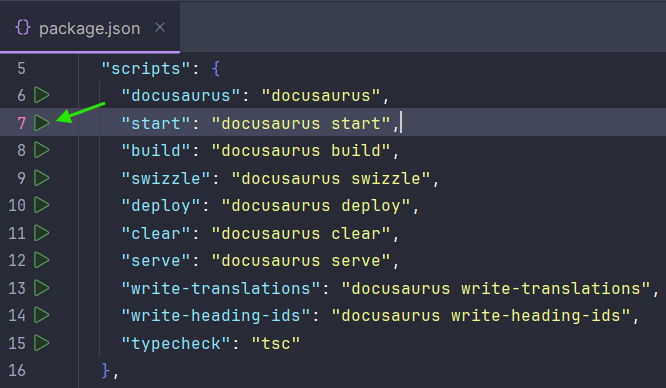Click the "docusaurus write-heading-ids" value

[481, 316]
